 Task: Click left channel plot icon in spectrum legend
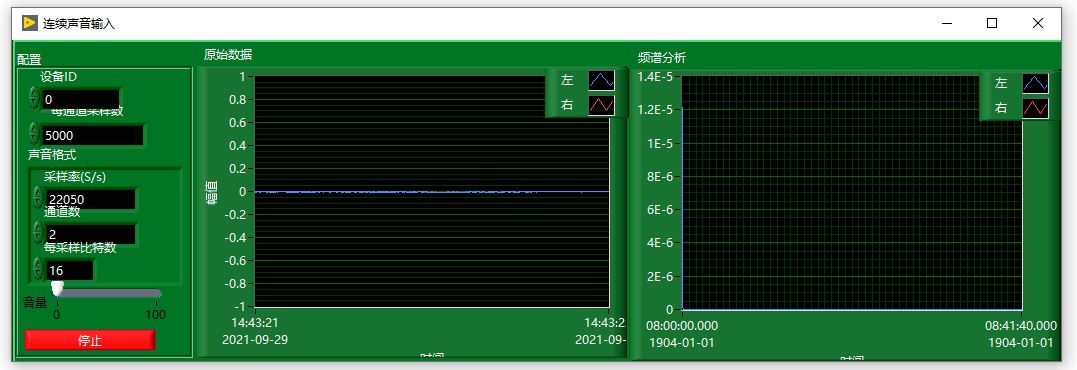tap(1035, 84)
